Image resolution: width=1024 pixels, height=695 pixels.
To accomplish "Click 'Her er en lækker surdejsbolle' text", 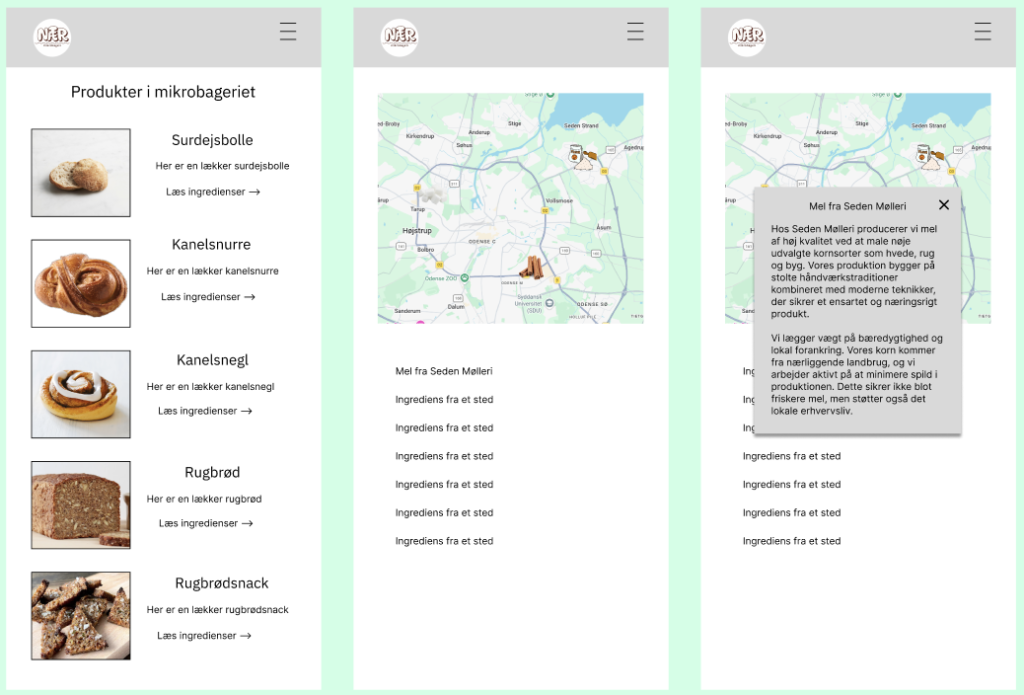I will coord(222,166).
